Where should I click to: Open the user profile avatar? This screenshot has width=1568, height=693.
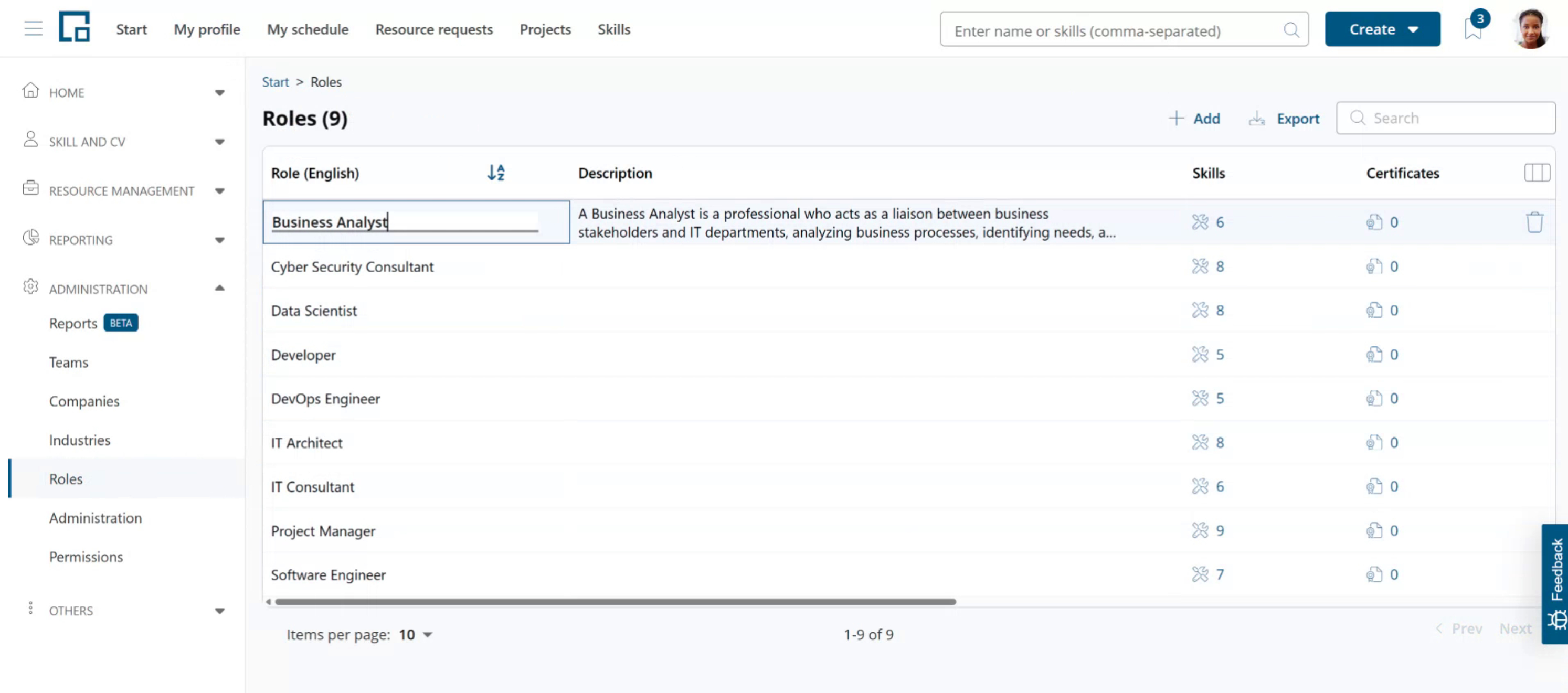click(1531, 29)
